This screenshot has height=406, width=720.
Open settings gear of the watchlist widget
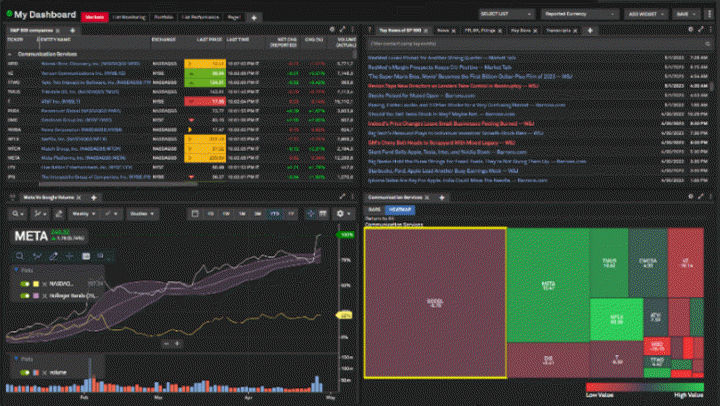(x=332, y=29)
